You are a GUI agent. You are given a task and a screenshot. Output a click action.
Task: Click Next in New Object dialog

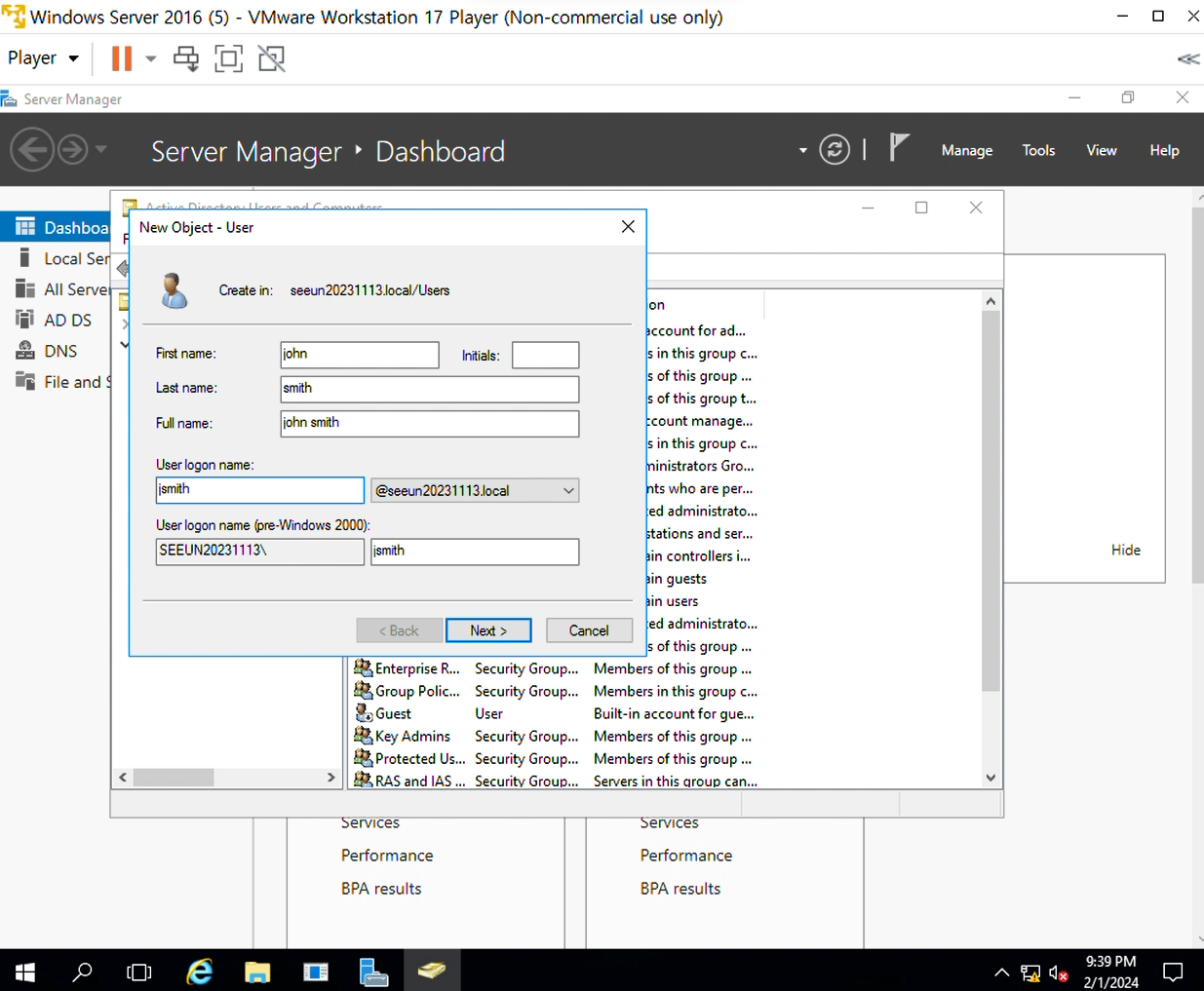click(x=488, y=630)
